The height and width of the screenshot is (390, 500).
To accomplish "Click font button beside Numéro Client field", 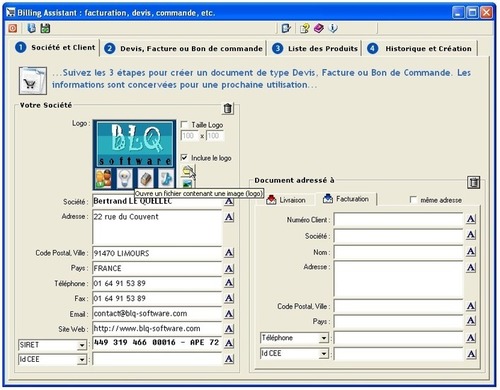I will point(471,219).
